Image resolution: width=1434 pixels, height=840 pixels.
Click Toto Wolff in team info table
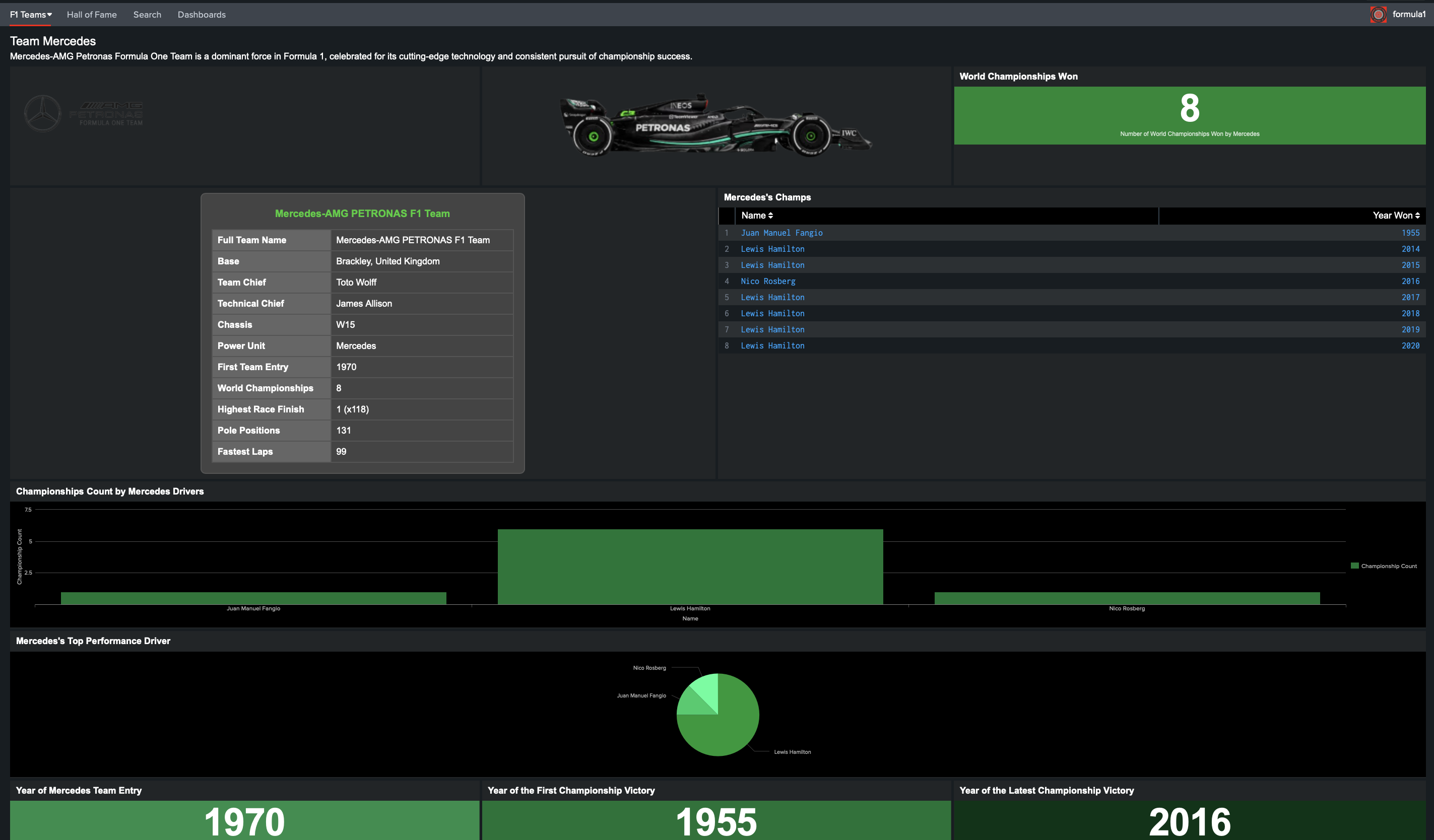click(356, 282)
